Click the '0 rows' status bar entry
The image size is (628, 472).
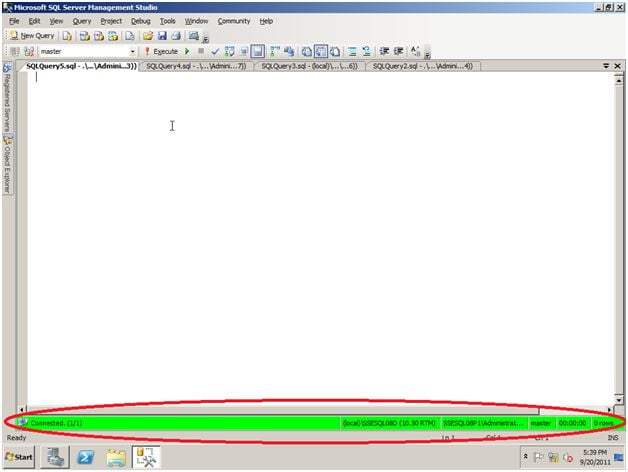(x=604, y=423)
